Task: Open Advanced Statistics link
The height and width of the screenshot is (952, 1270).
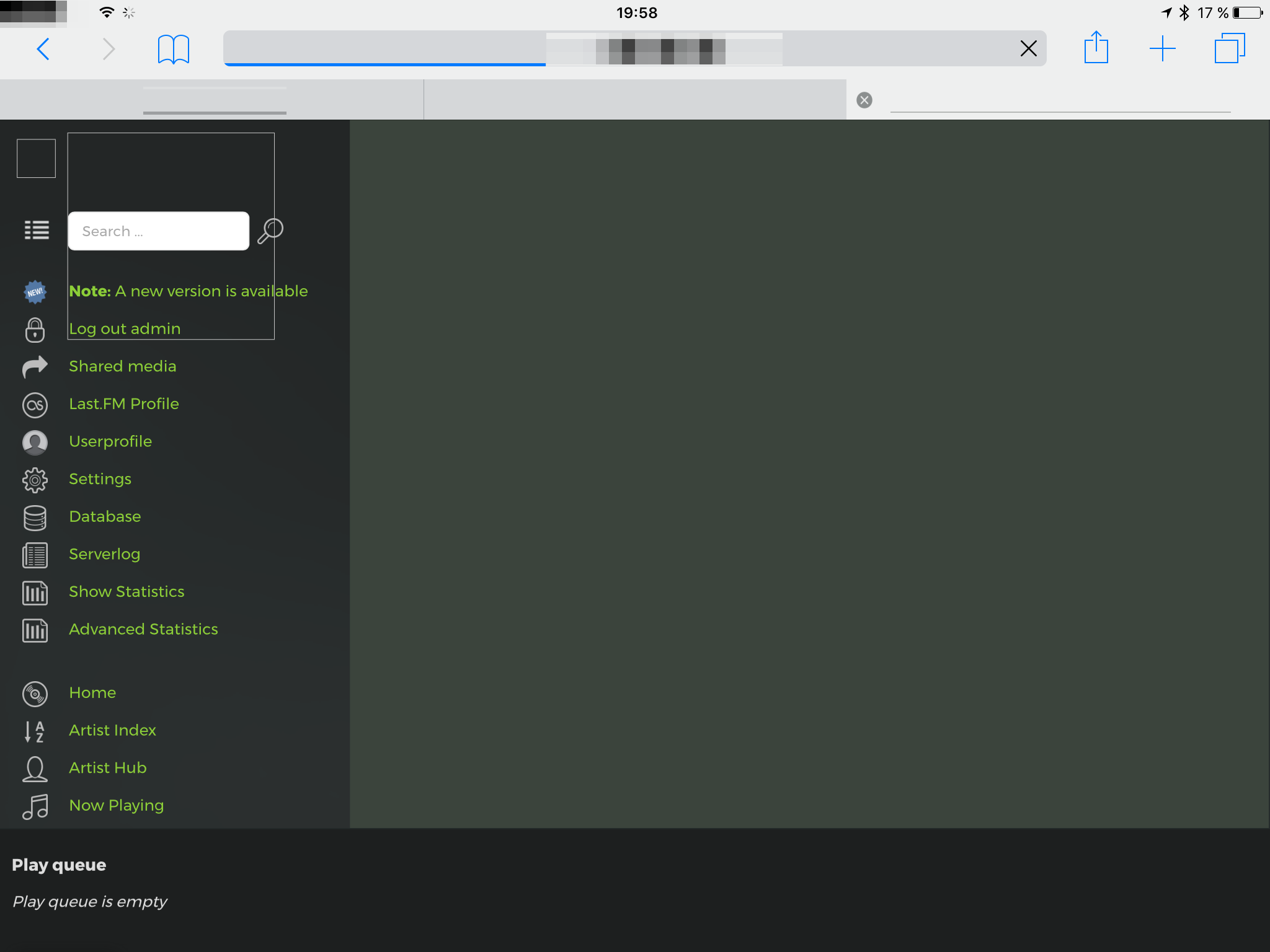Action: [143, 629]
